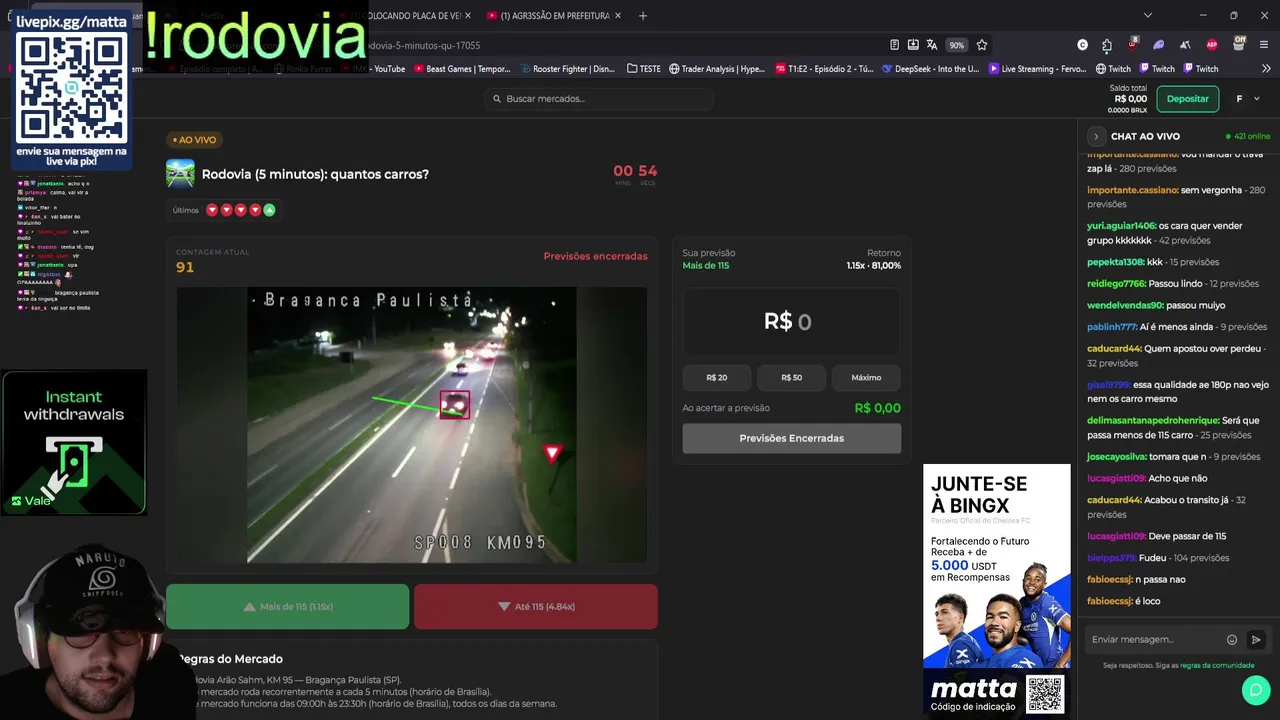Screen dimensions: 1280x720
Task: Click the white C circle extension icon
Action: (x=1082, y=45)
